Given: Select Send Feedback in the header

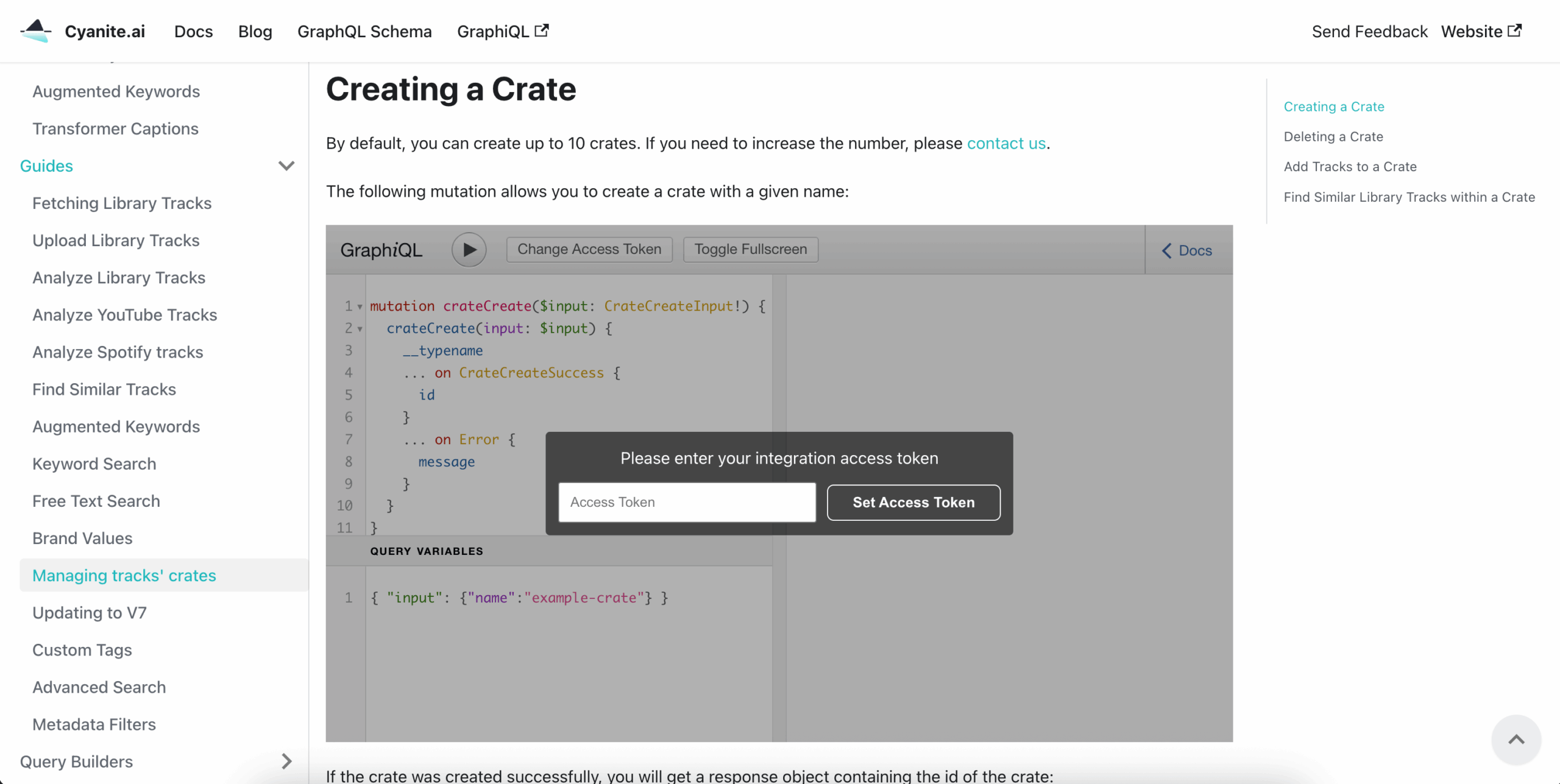Looking at the screenshot, I should (1369, 30).
